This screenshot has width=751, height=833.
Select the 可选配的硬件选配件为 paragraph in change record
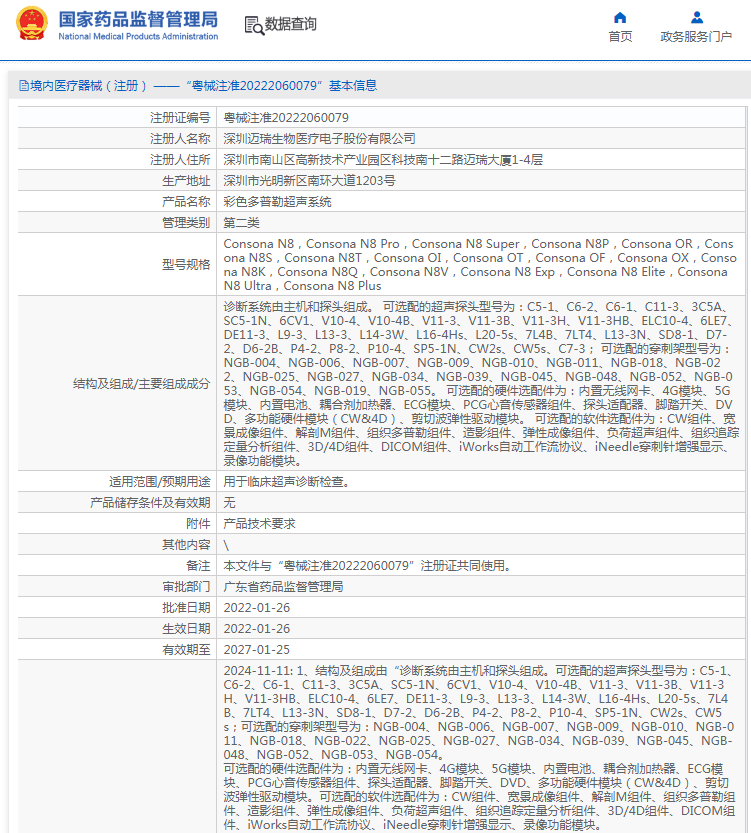point(480,796)
